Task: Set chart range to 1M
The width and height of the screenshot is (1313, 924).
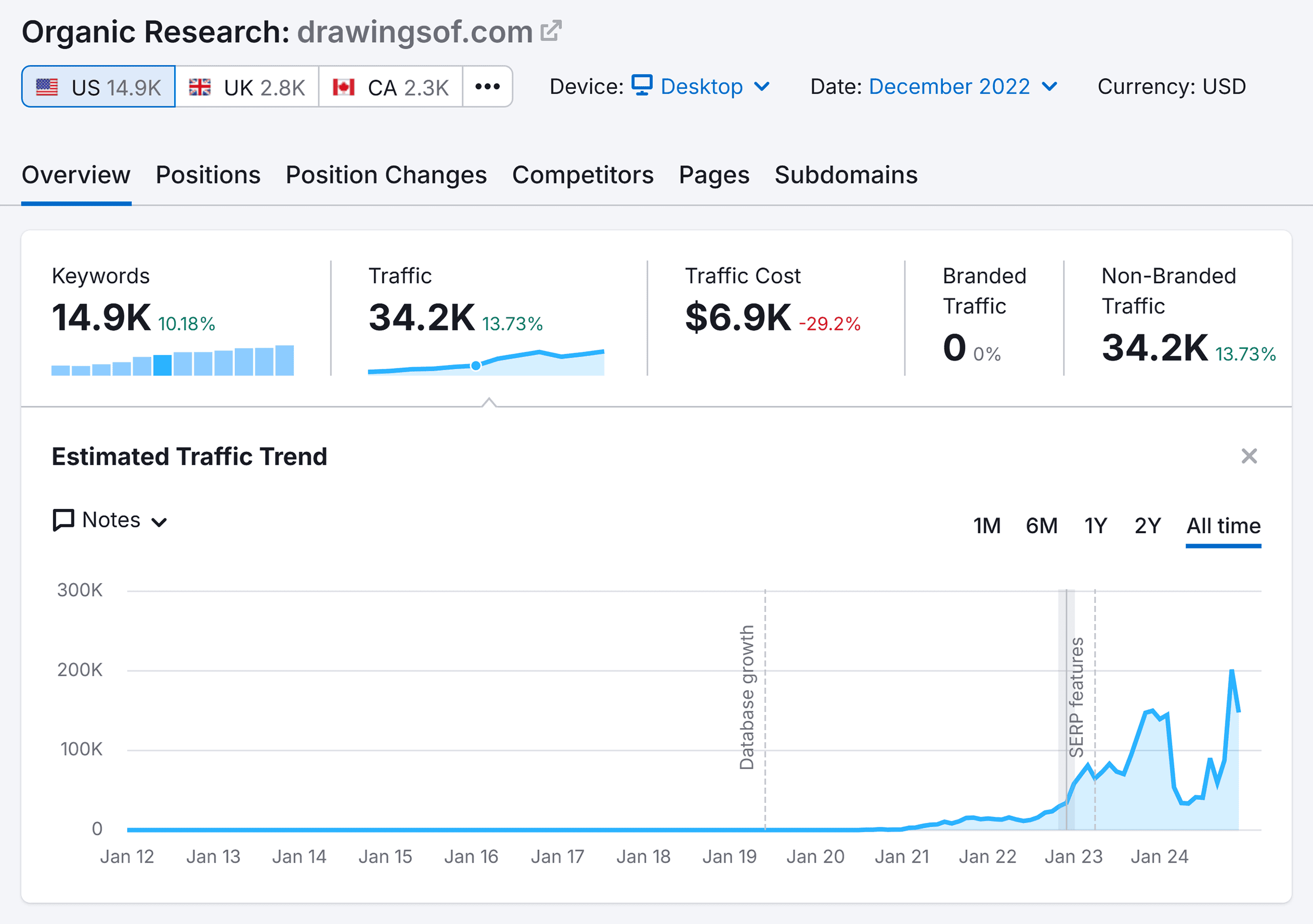Action: point(987,526)
